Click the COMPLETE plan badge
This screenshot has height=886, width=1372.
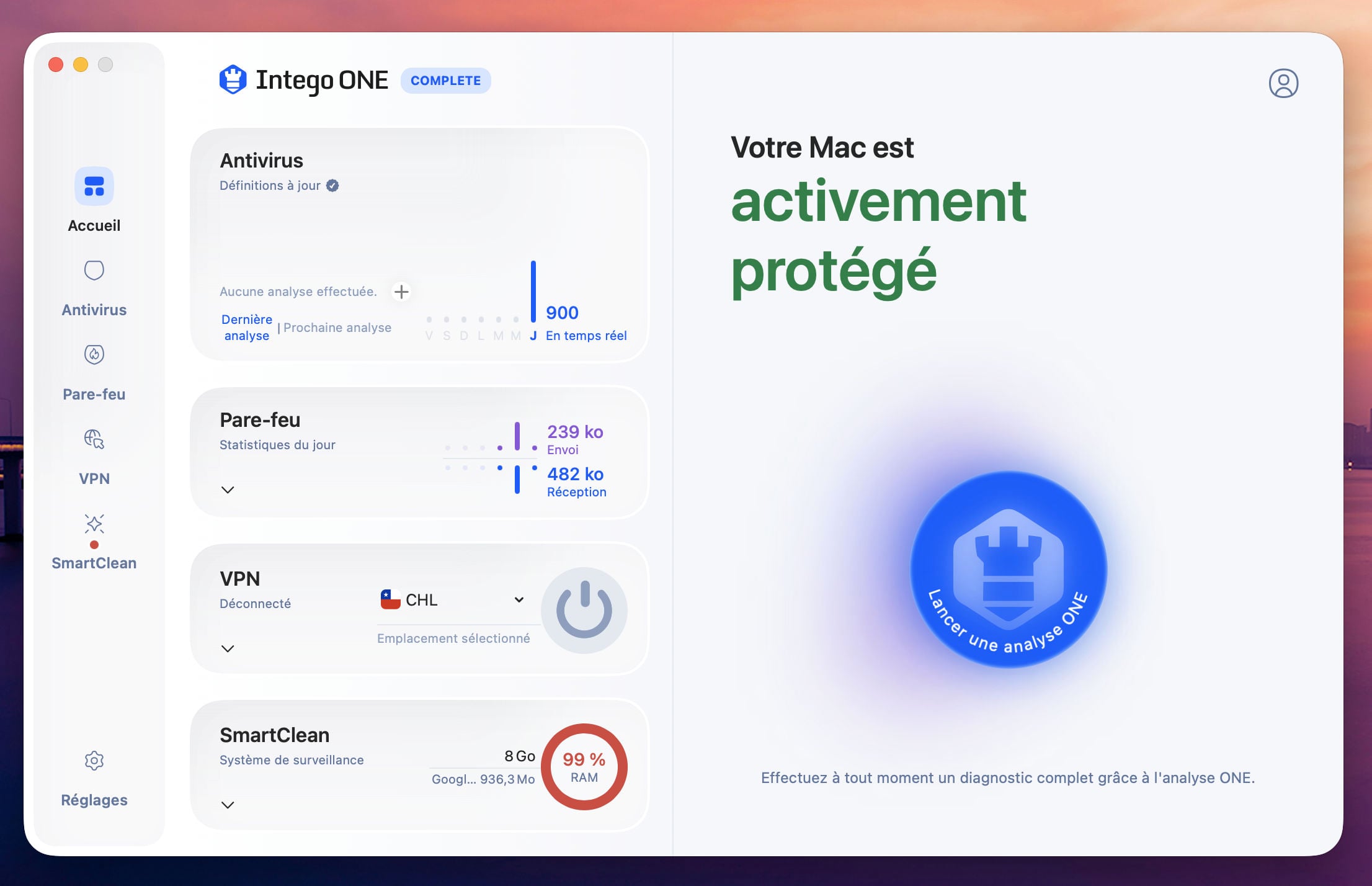pyautogui.click(x=445, y=81)
